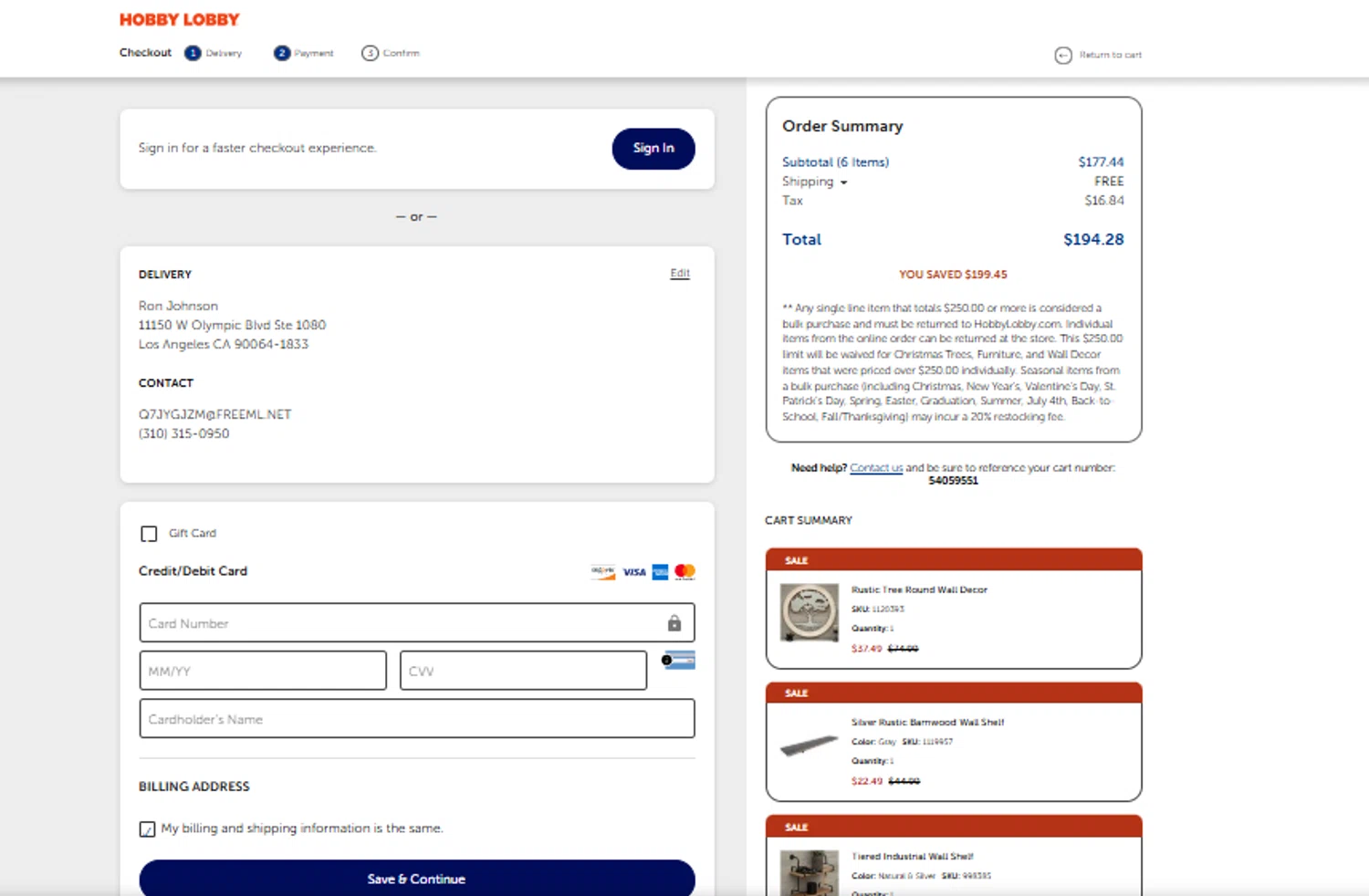Open the Payment checkout step
The image size is (1369, 896).
[x=304, y=53]
